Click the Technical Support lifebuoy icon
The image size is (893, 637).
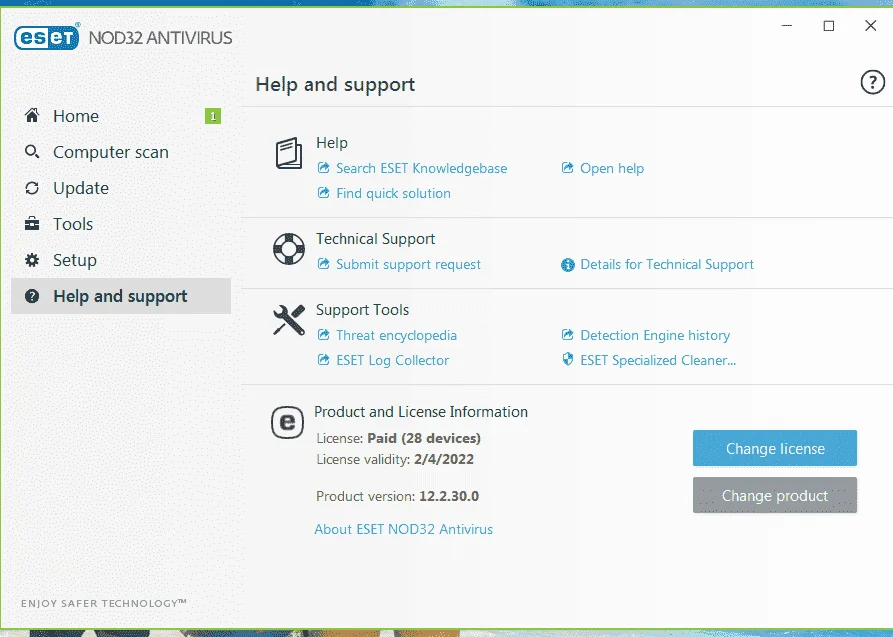pos(289,249)
